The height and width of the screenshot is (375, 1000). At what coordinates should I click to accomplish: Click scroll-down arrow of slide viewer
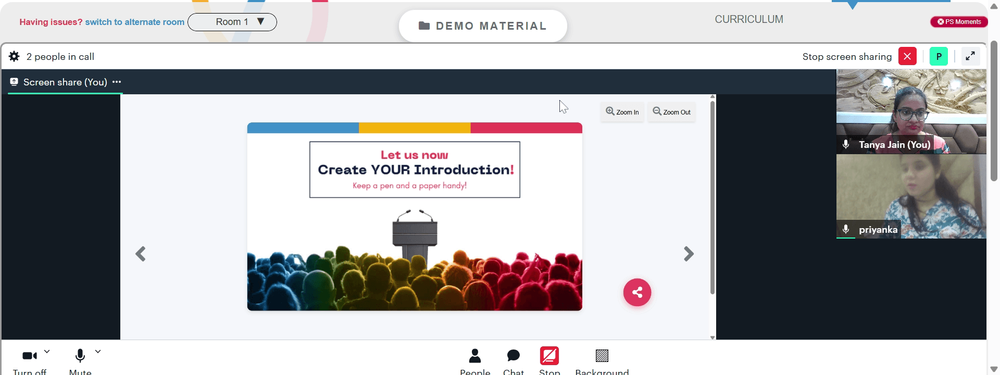(x=712, y=337)
